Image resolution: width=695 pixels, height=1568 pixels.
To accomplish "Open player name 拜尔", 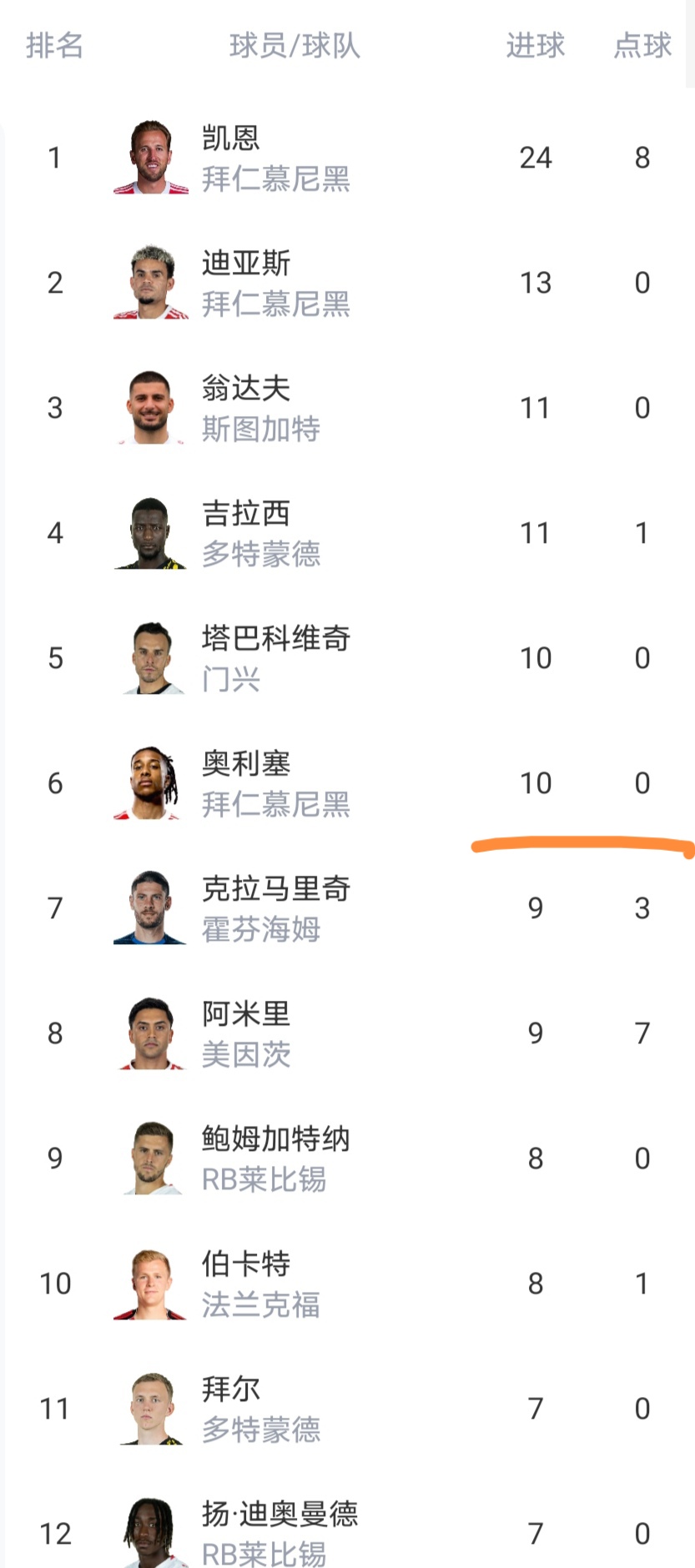I will tap(230, 1389).
